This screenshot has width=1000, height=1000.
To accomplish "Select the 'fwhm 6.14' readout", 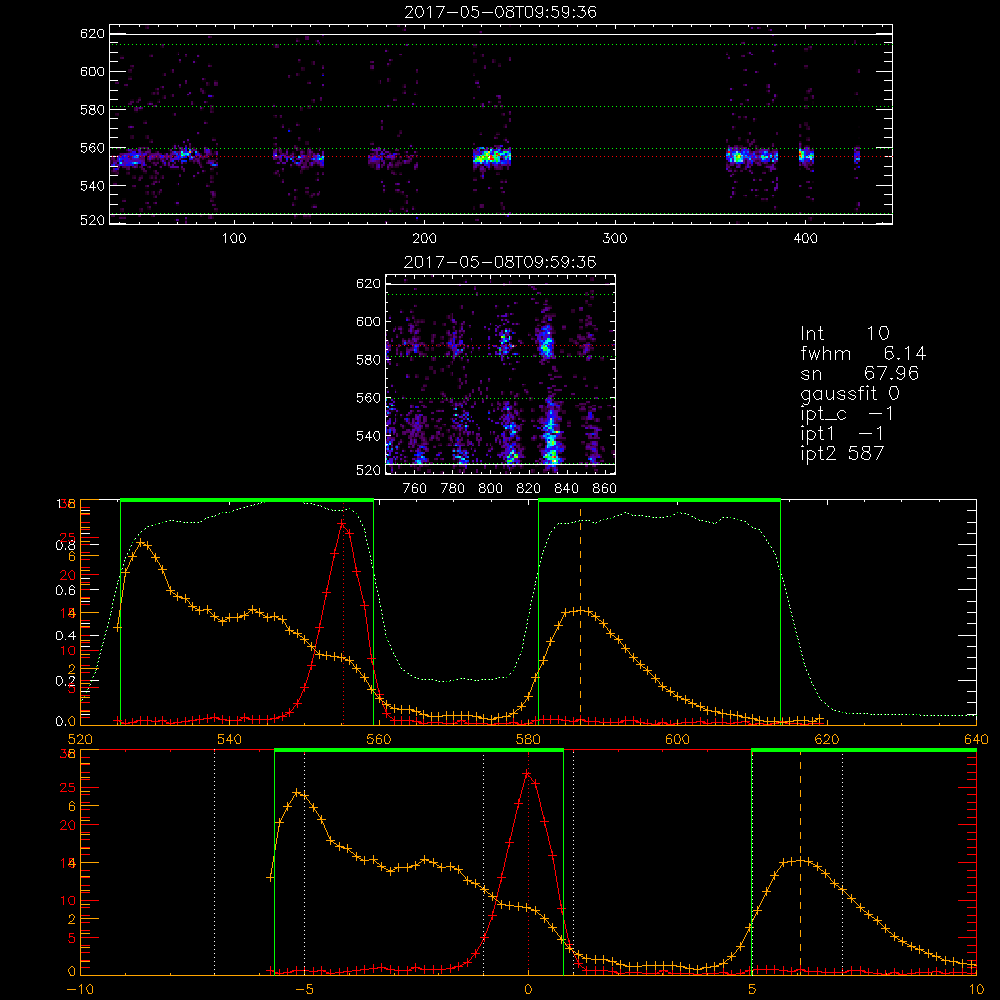I will click(863, 353).
